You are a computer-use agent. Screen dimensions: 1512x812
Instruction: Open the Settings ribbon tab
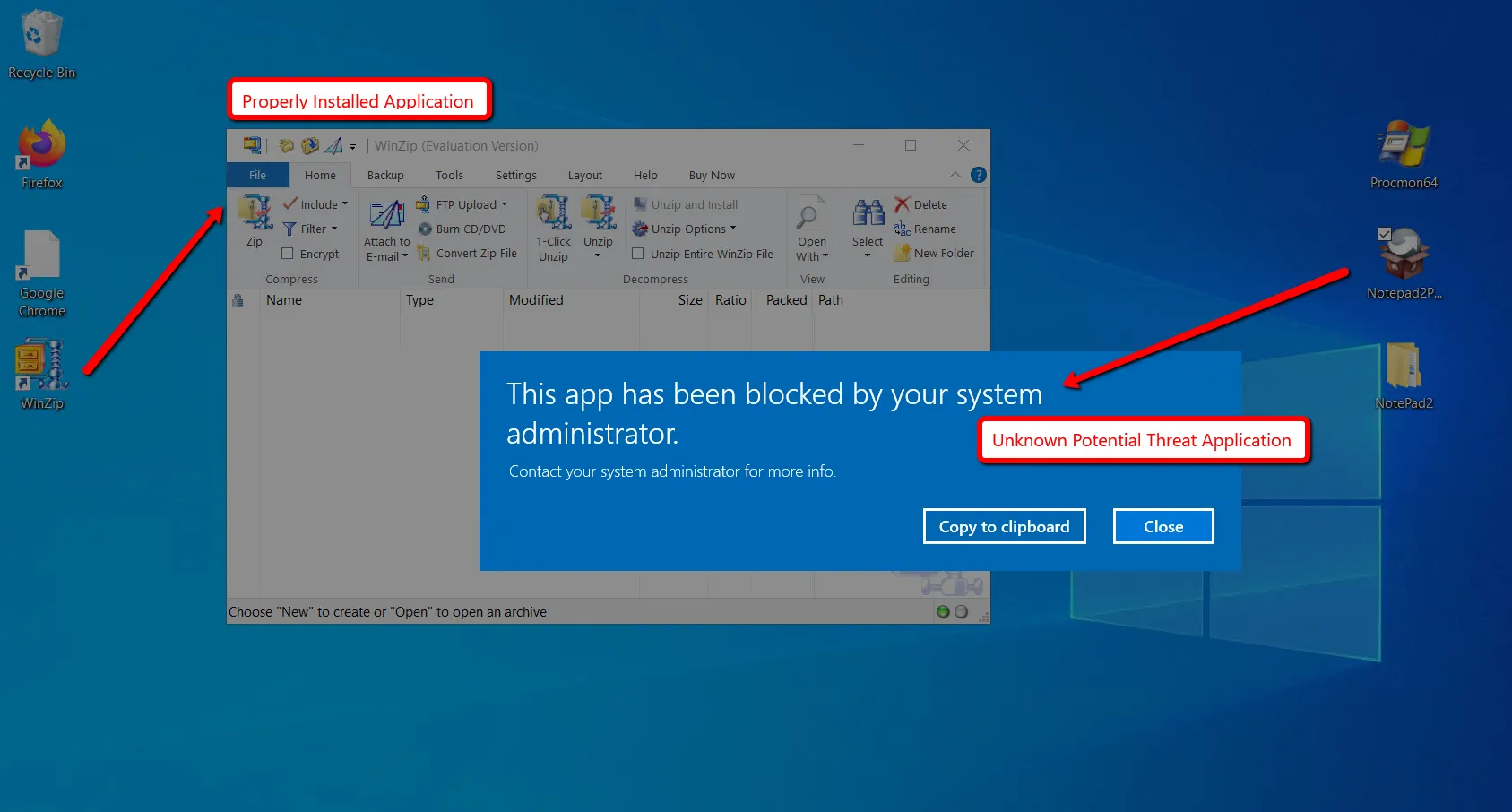pyautogui.click(x=515, y=175)
